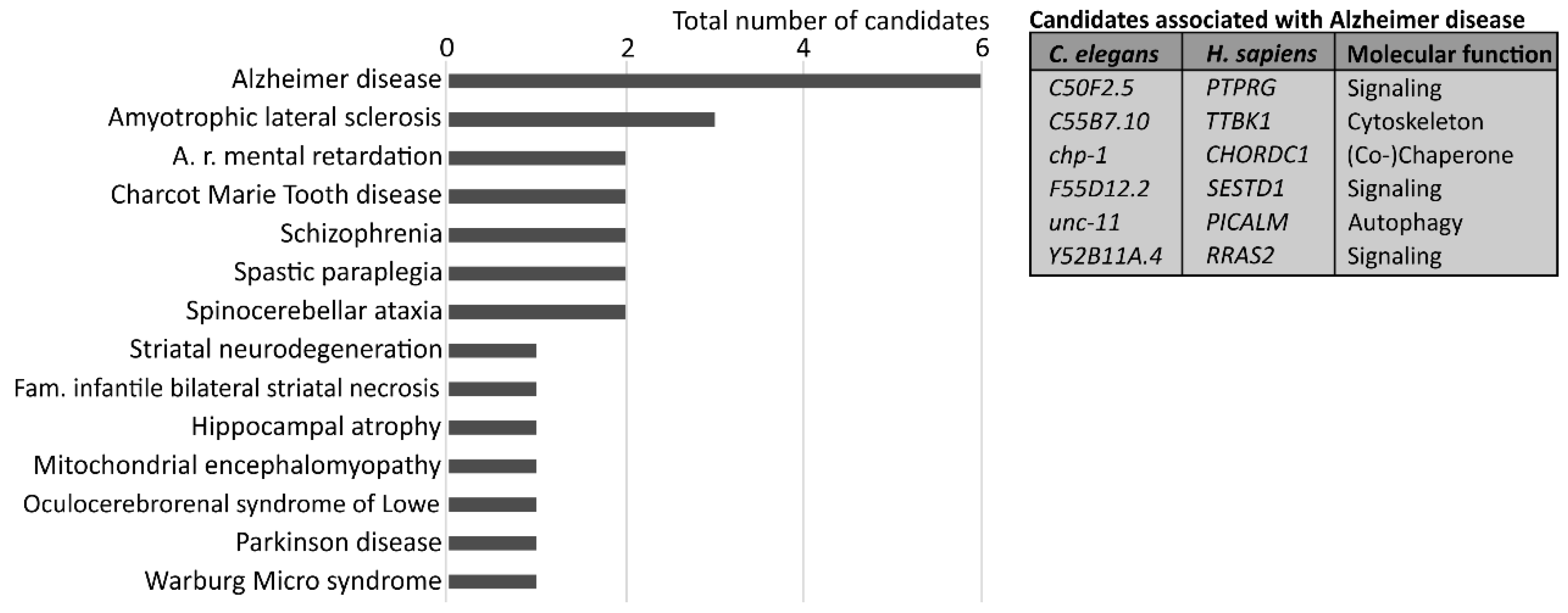This screenshot has height=613, width=1568.
Task: Click the Autophagy function cell
Action: click(1405, 222)
